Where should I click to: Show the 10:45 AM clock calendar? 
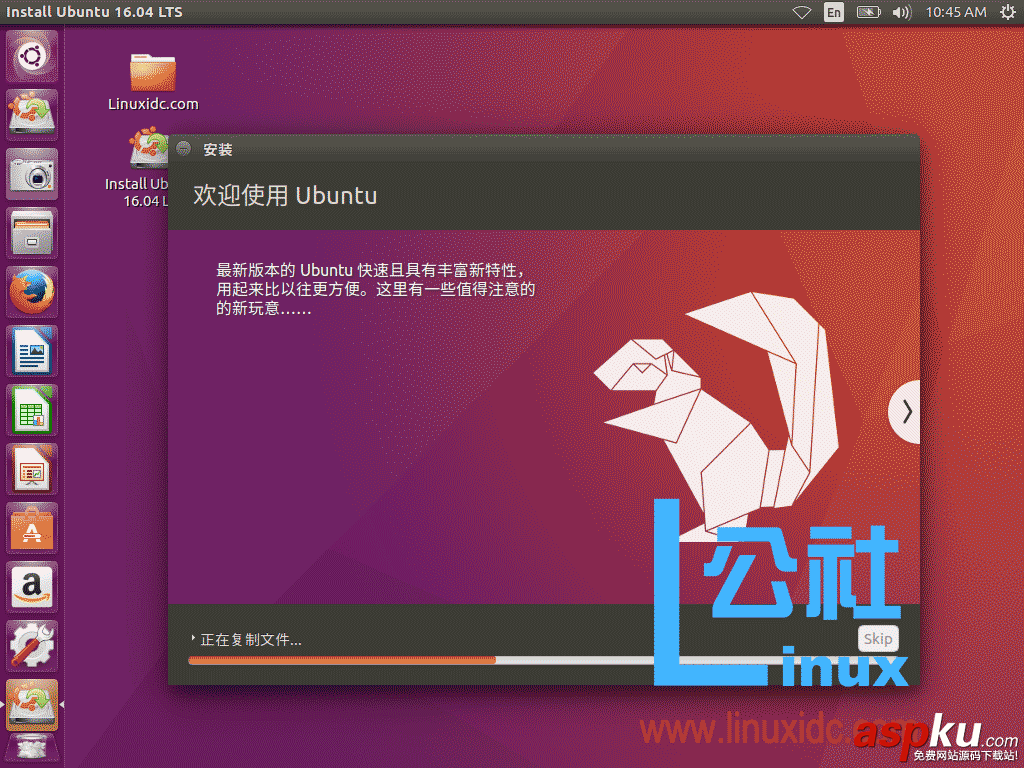pyautogui.click(x=955, y=12)
